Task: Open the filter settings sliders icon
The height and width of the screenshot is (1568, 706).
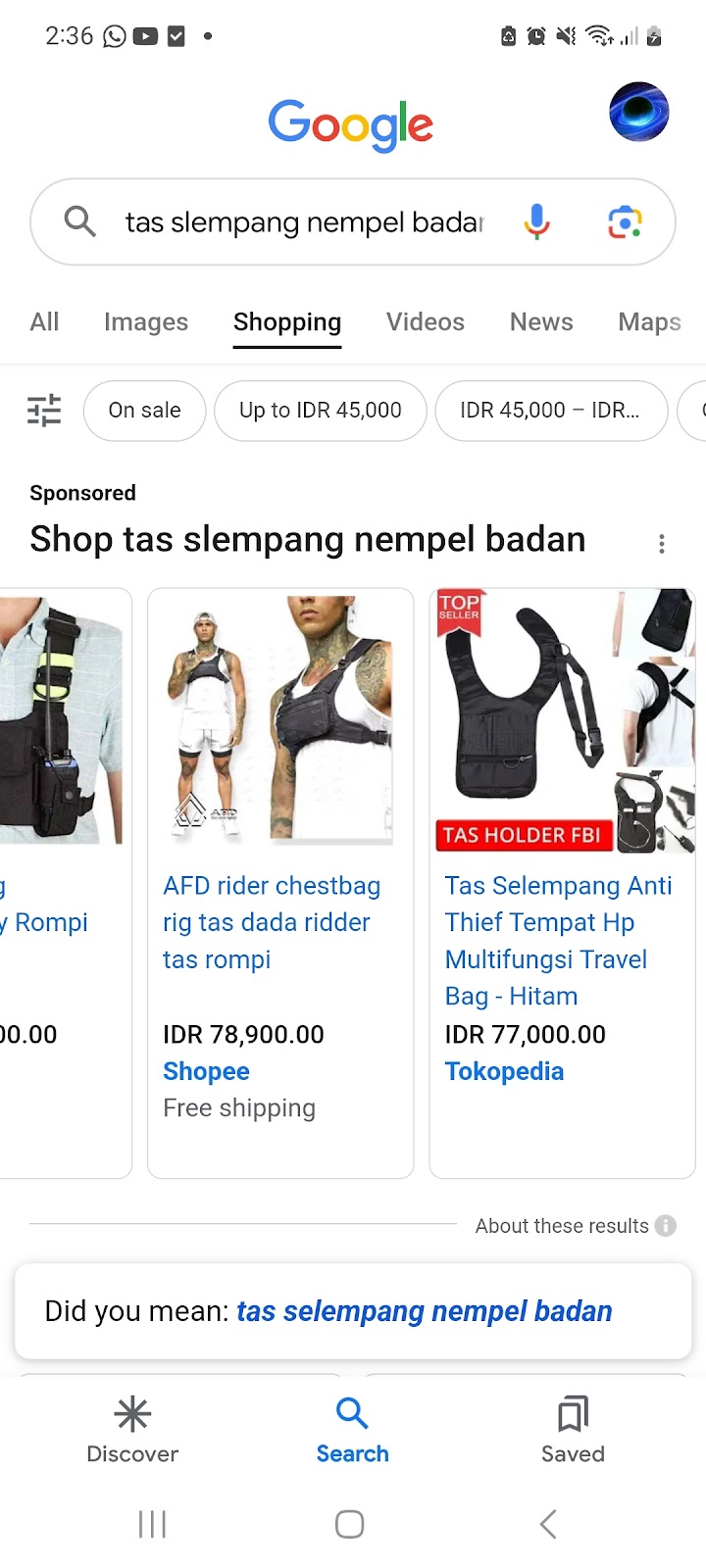Action: click(44, 410)
